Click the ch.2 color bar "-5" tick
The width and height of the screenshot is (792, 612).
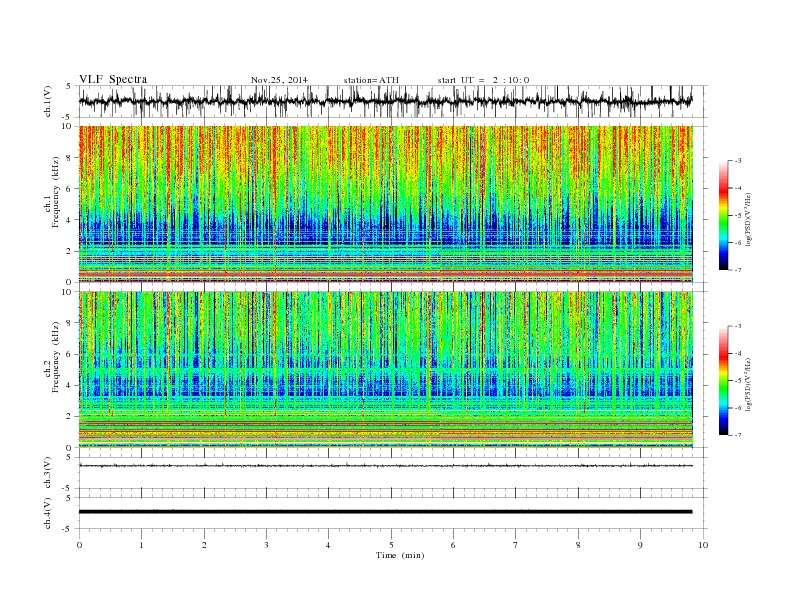click(x=738, y=381)
